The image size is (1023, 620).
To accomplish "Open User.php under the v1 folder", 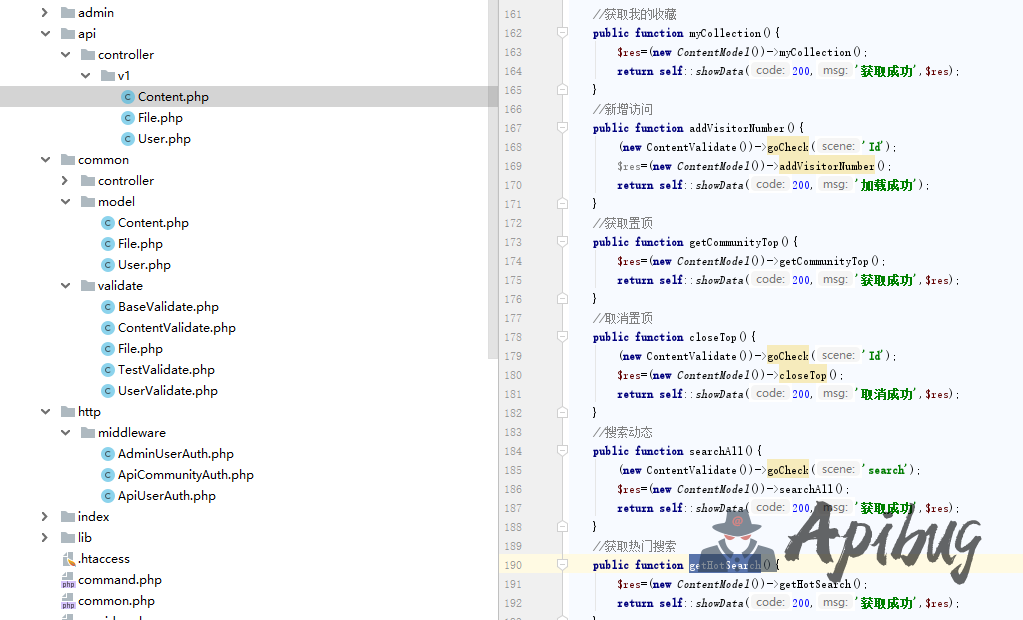I will [164, 139].
